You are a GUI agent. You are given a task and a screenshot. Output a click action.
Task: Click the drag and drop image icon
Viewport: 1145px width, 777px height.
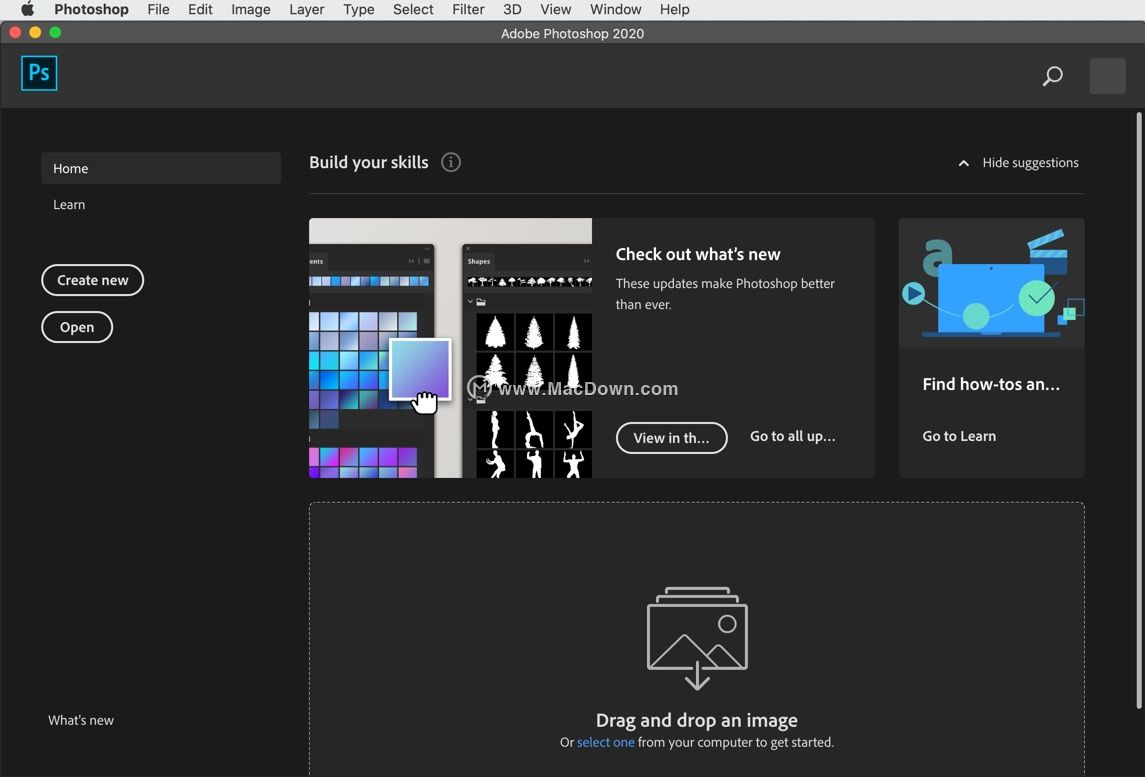coord(697,638)
